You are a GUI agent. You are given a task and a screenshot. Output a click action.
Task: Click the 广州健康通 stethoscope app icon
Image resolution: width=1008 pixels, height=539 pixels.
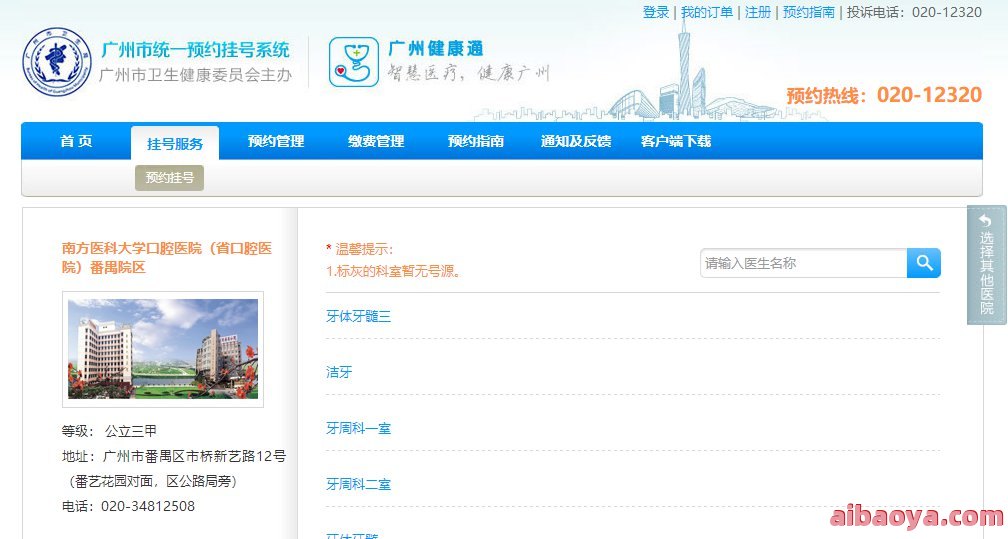click(354, 62)
